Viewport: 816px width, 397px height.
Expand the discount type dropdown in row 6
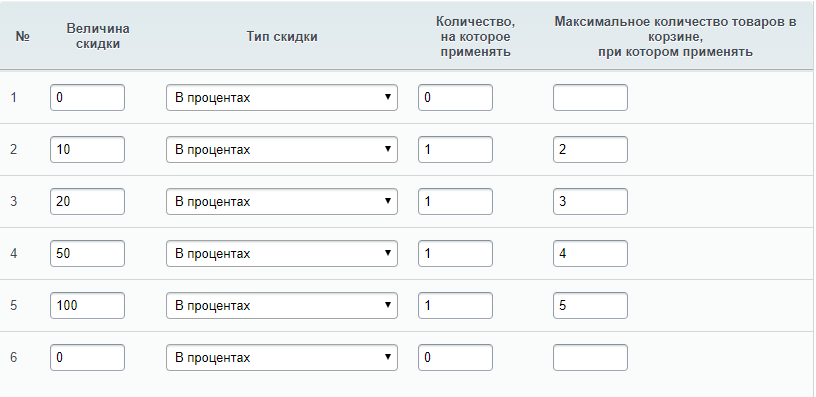pos(282,358)
